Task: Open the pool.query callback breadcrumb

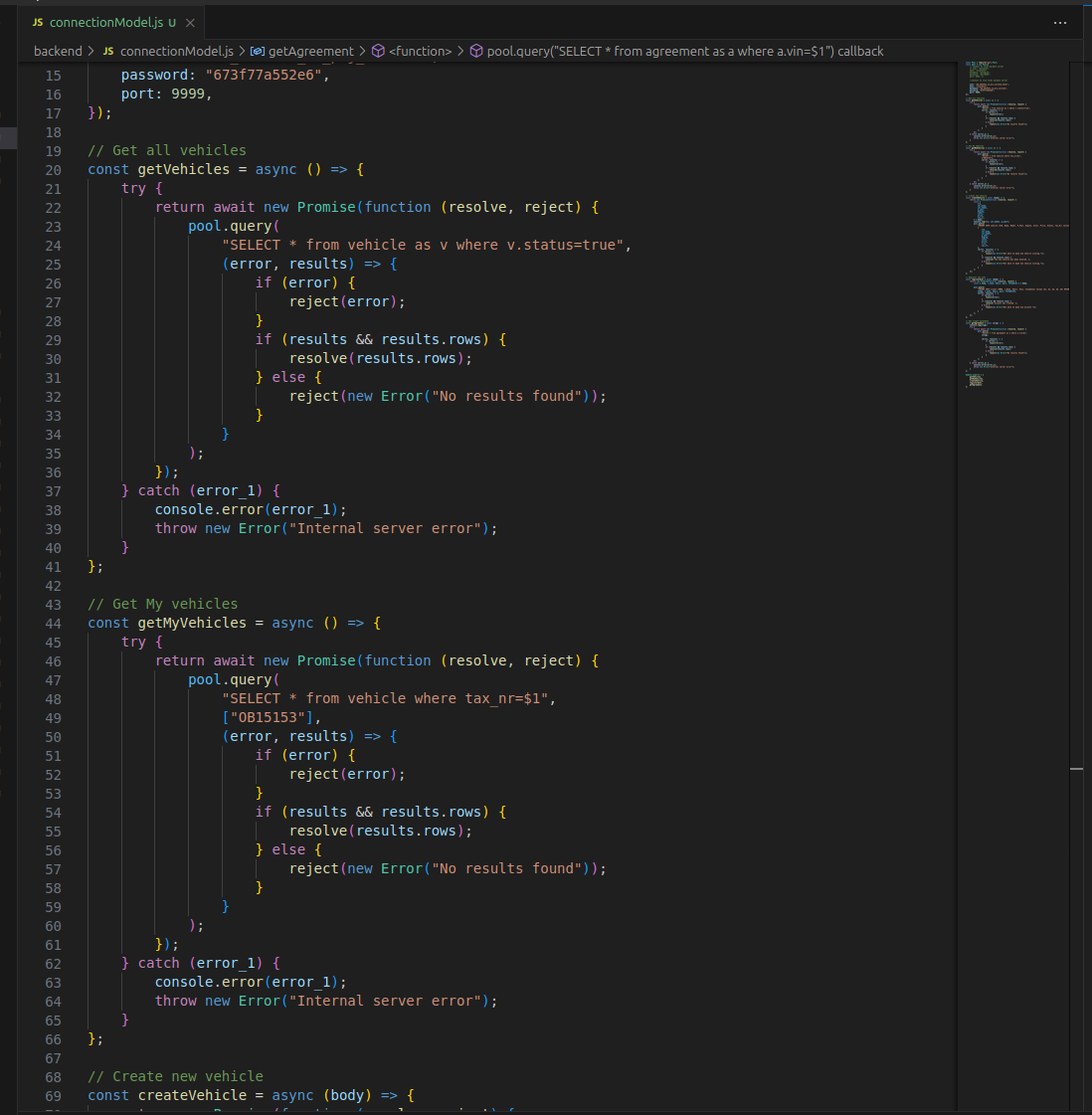Action: pos(684,51)
